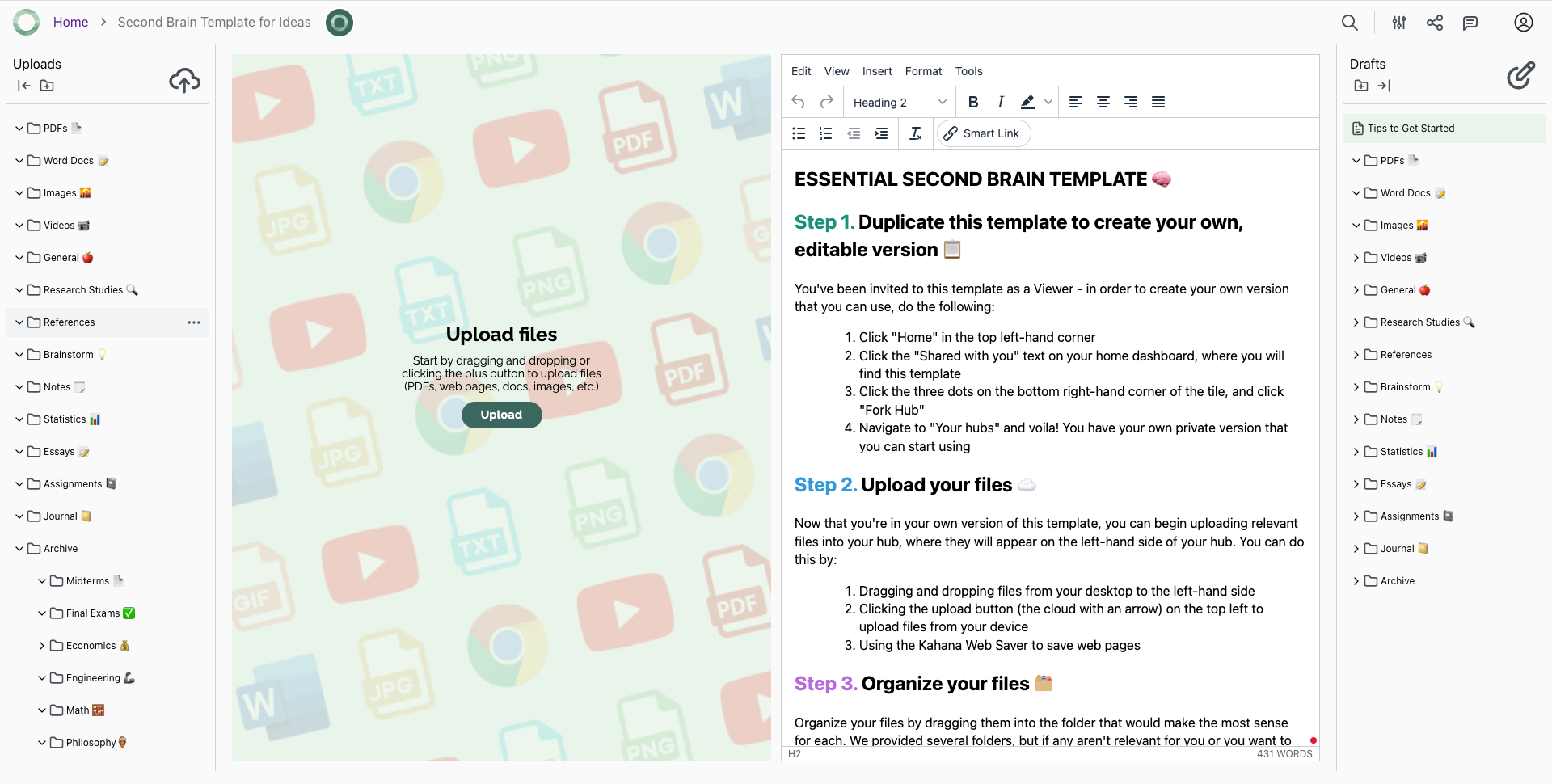Viewport: 1552px width, 784px height.
Task: Expand the Videos folder in Drafts
Action: [x=1356, y=258]
